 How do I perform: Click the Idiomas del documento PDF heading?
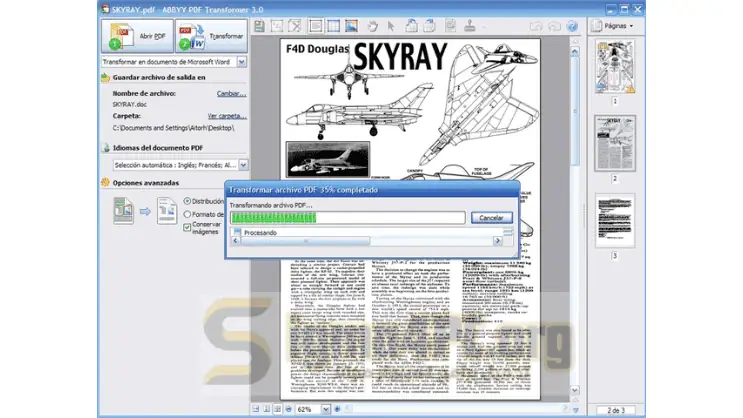coord(158,148)
